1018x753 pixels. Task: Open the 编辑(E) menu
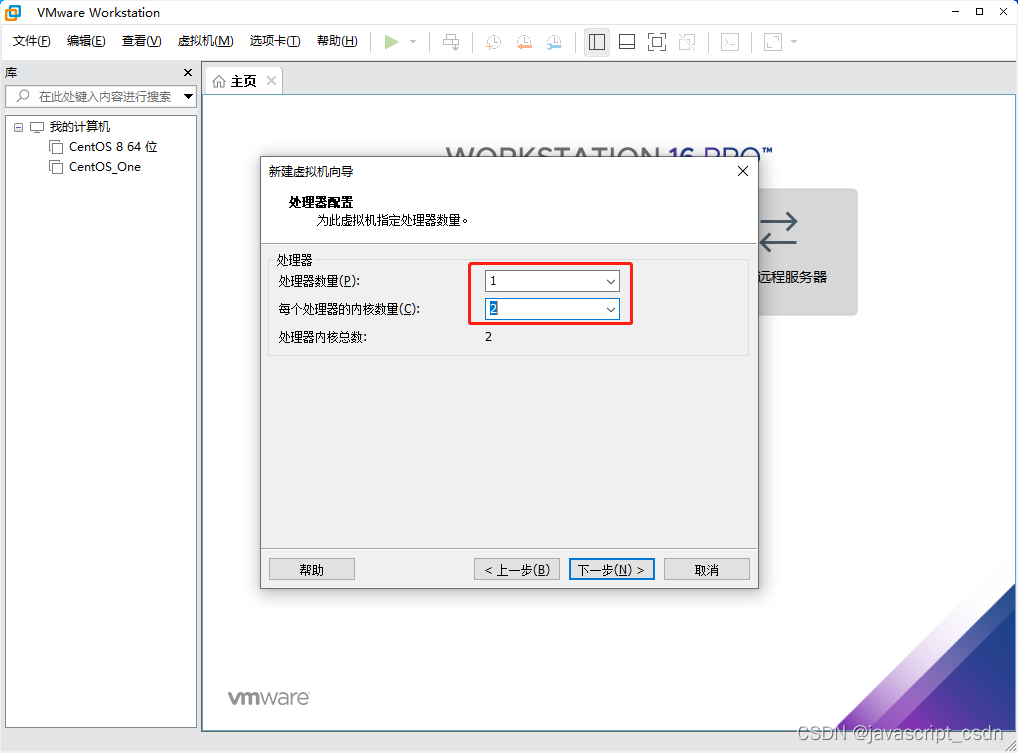(86, 41)
